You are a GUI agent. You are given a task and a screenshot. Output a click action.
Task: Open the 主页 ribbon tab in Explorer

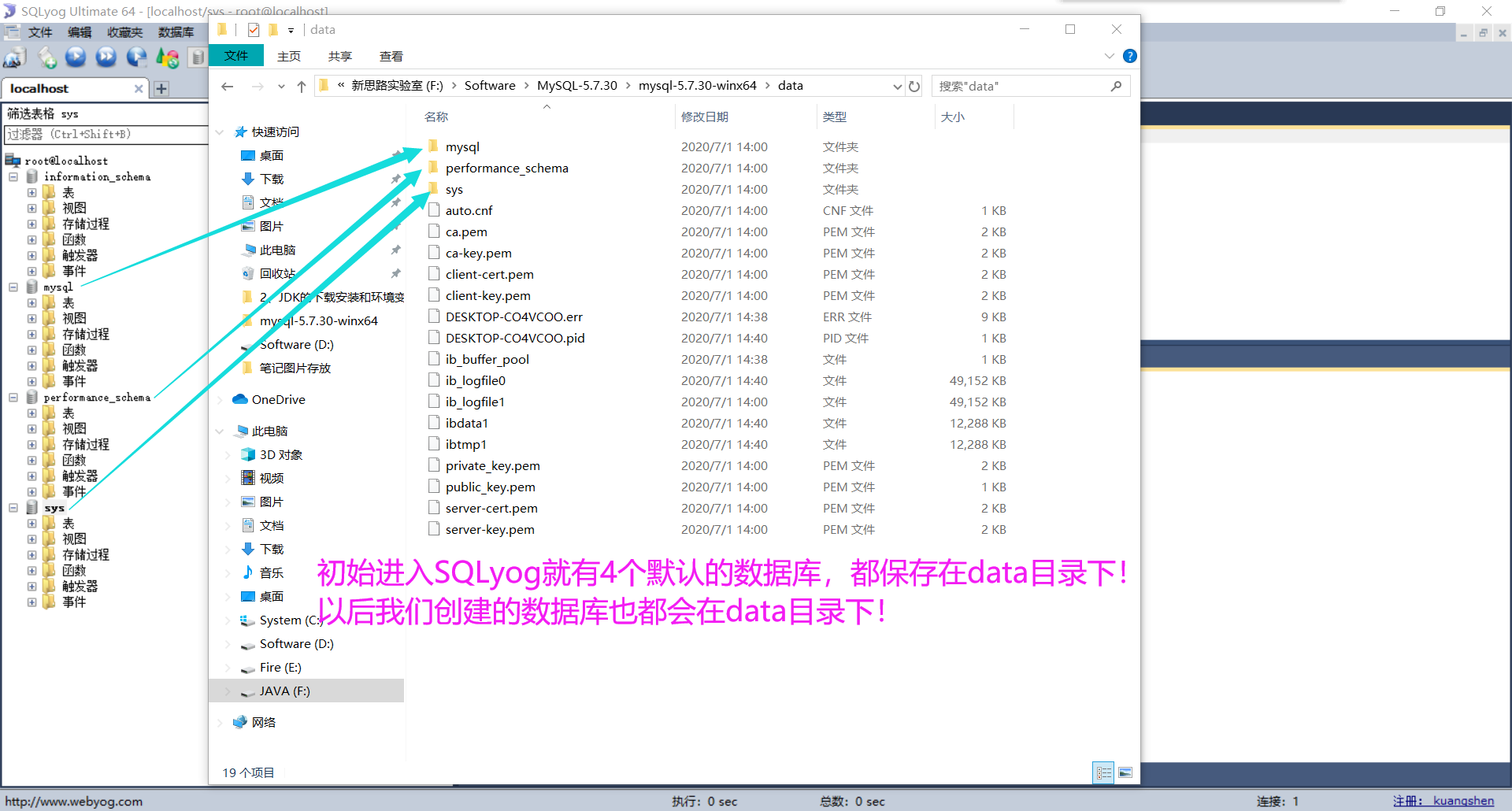point(289,56)
